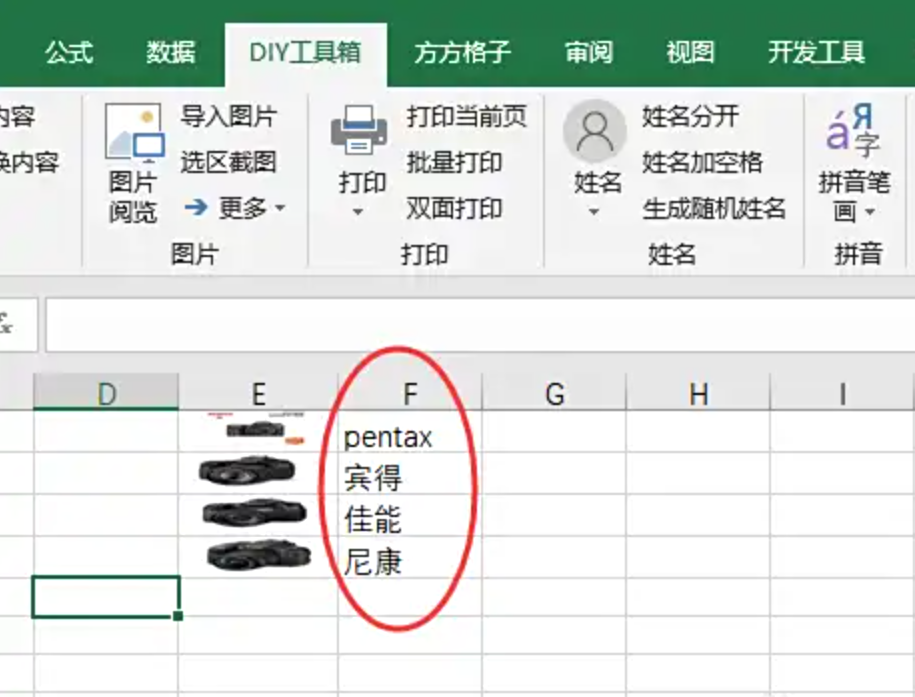
Task: Click 批量打印 in the print group
Action: (x=454, y=162)
